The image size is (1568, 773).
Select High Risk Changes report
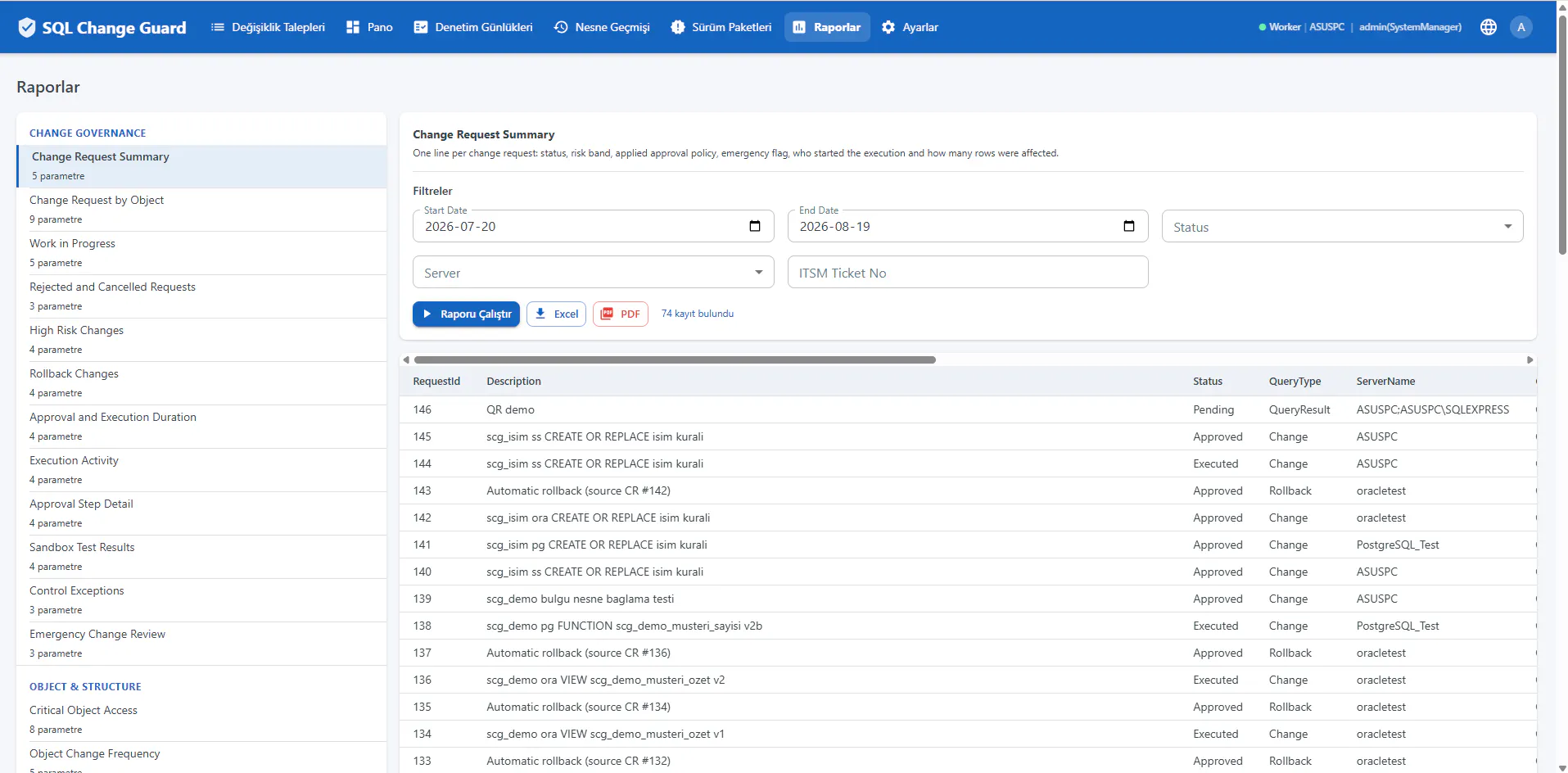tap(201, 340)
